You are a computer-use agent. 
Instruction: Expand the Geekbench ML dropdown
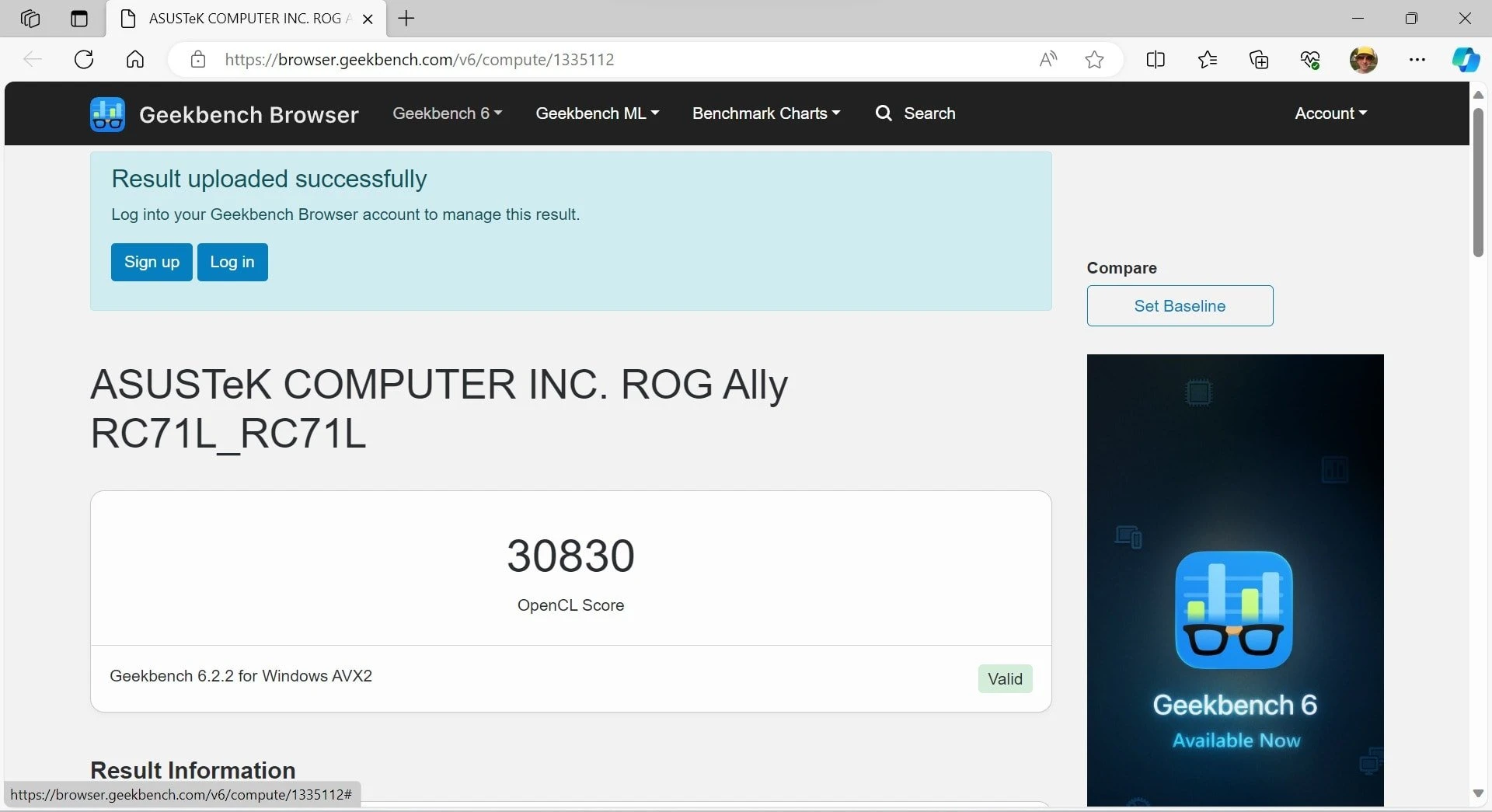click(597, 113)
